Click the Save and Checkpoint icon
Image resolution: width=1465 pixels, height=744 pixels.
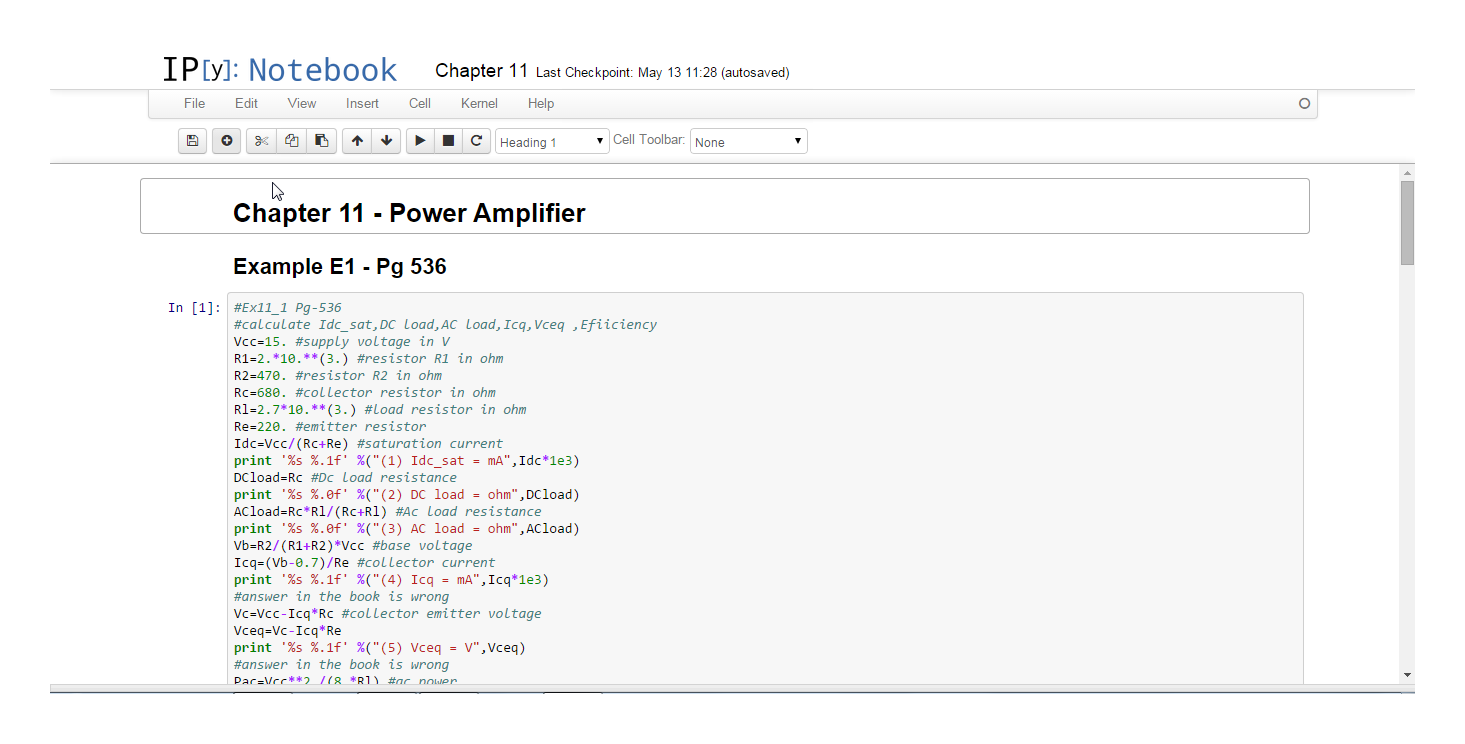pos(193,141)
